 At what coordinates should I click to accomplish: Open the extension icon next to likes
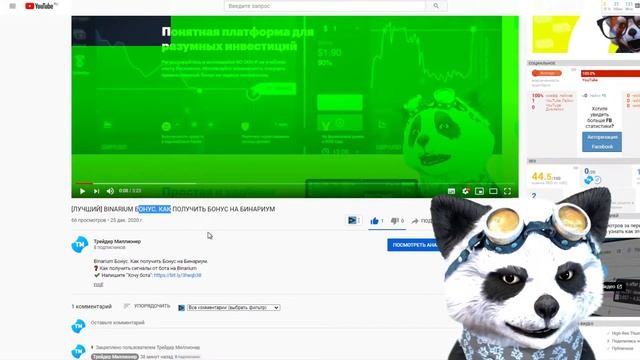(x=352, y=220)
